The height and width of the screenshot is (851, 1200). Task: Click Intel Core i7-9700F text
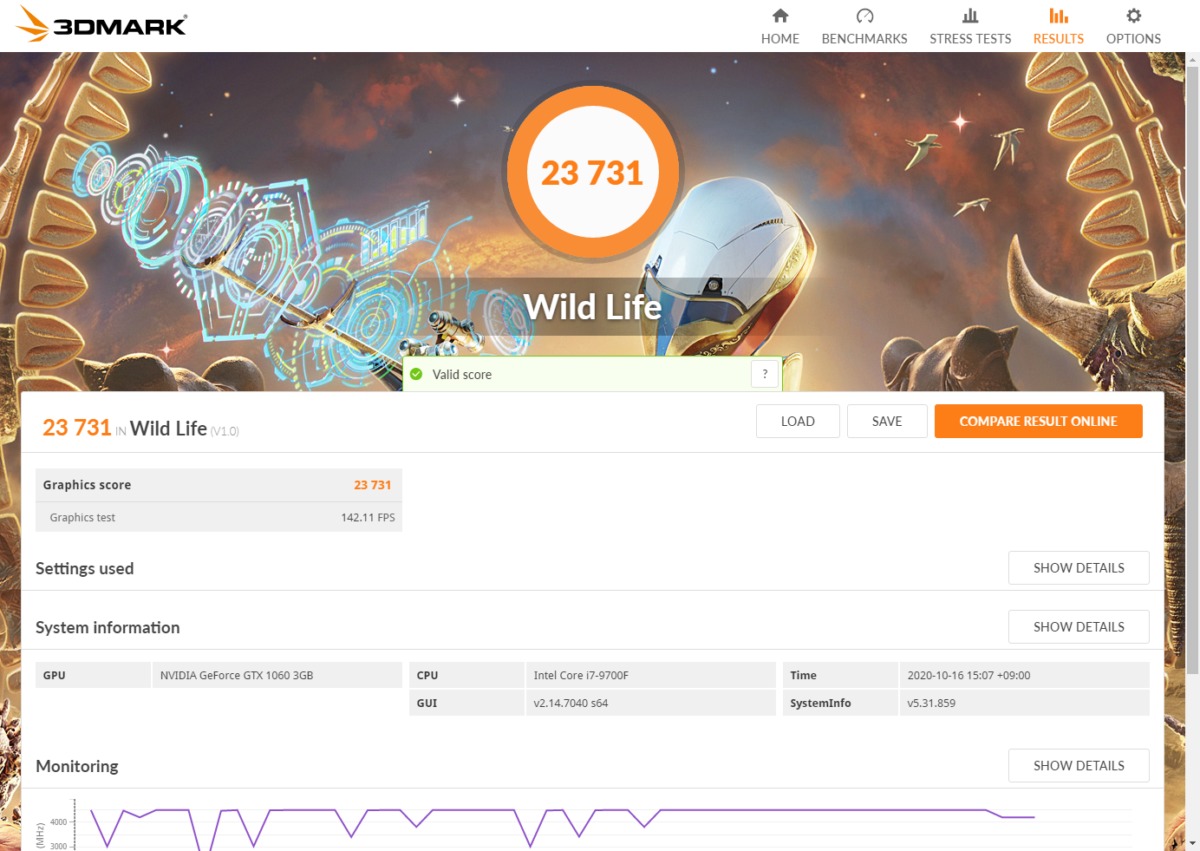click(581, 675)
